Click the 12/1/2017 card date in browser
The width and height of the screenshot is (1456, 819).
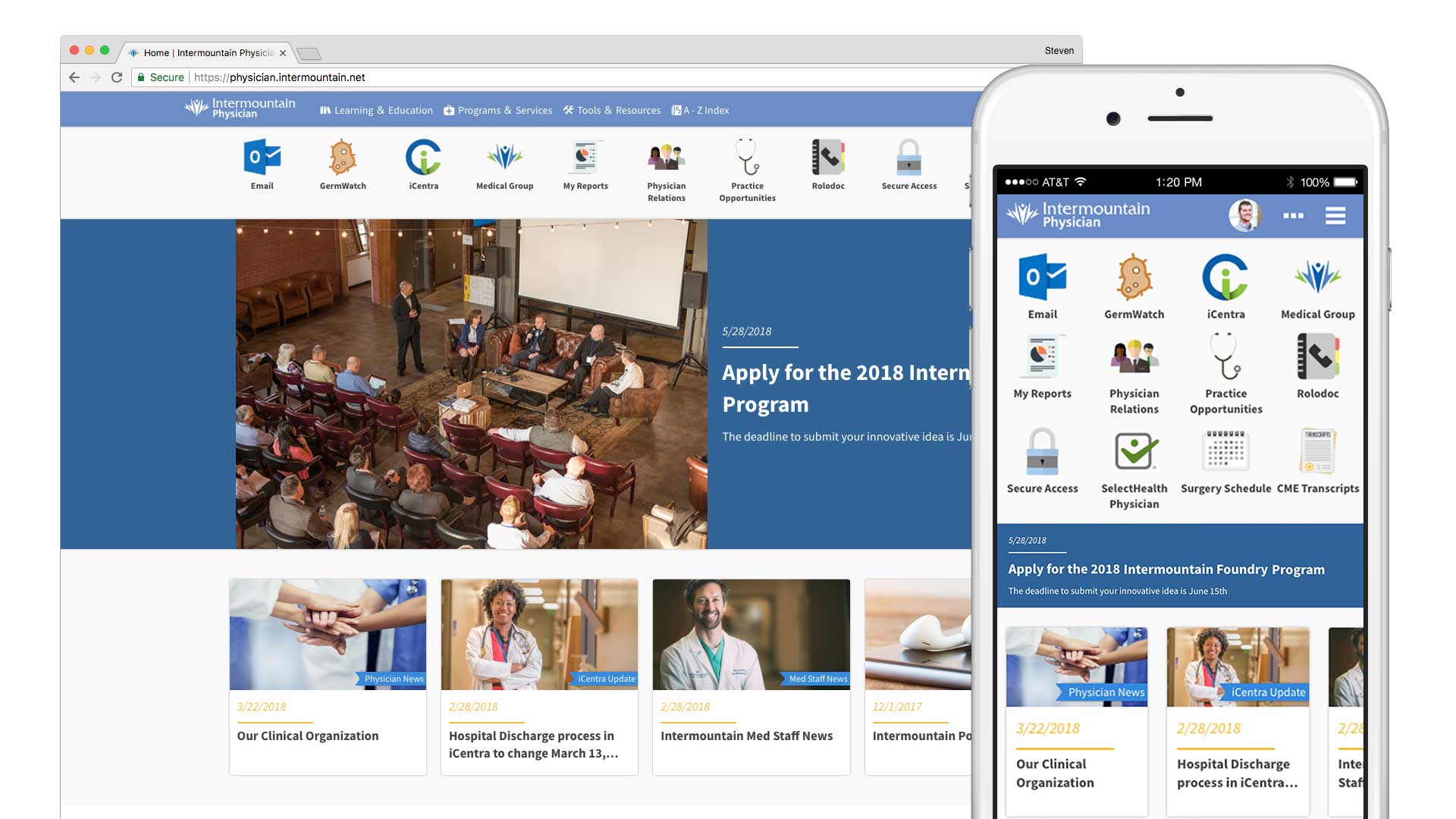pyautogui.click(x=897, y=707)
